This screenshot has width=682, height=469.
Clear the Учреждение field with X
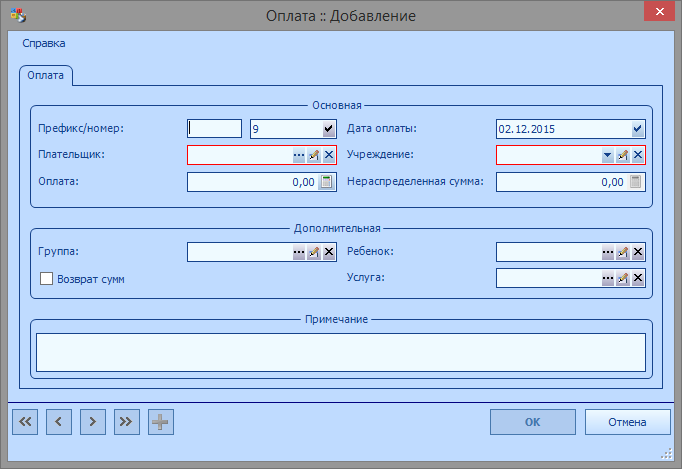pyautogui.click(x=638, y=155)
